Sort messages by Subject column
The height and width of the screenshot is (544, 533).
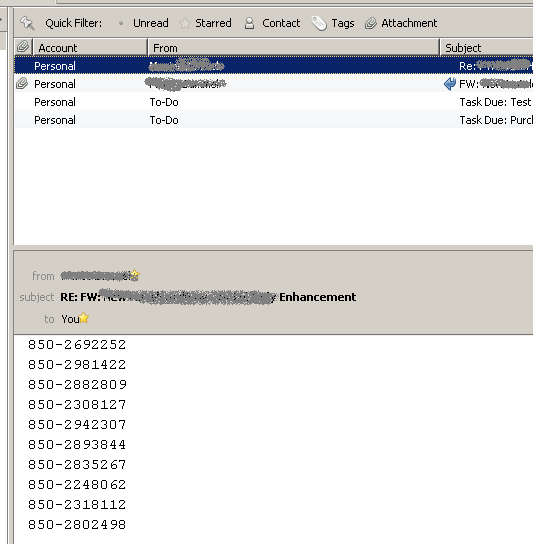coord(487,48)
